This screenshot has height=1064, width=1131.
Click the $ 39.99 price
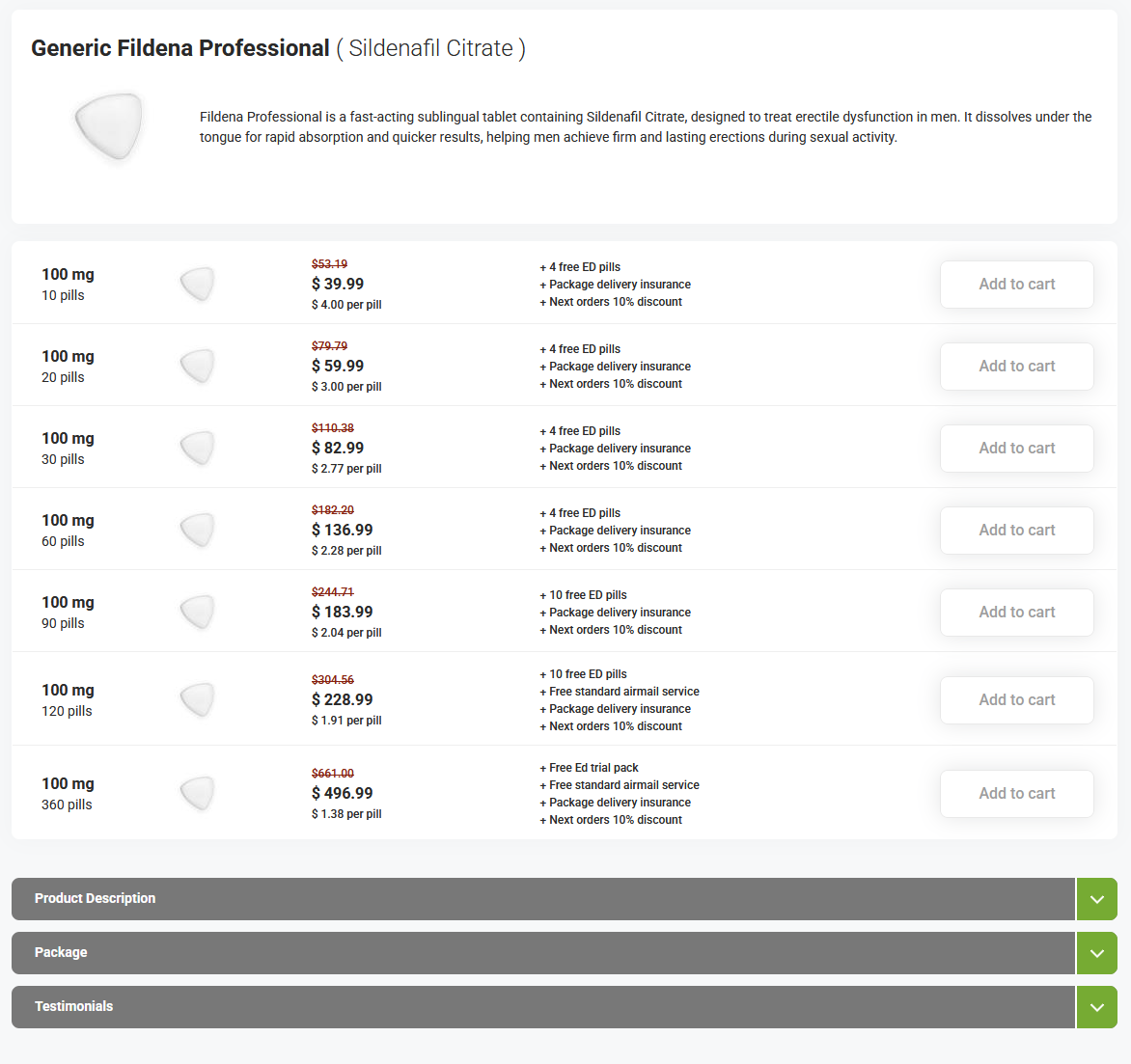click(338, 284)
